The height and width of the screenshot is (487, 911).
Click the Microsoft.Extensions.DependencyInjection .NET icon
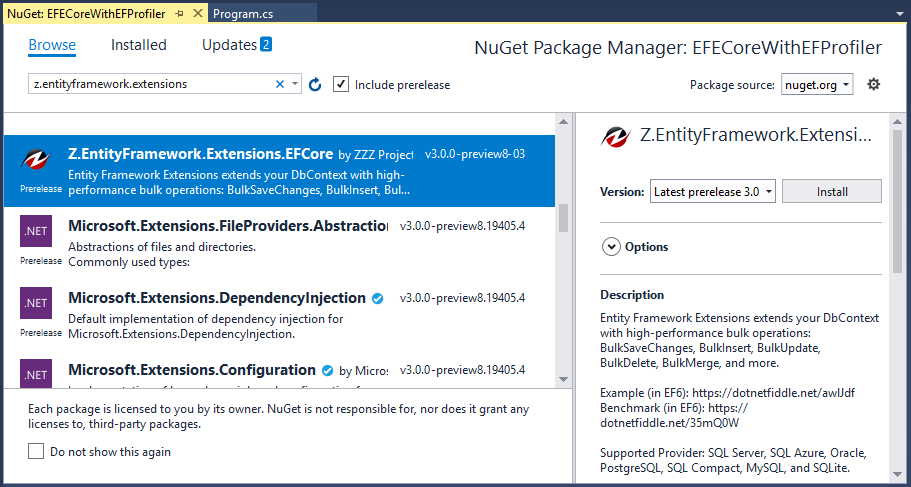click(x=35, y=303)
